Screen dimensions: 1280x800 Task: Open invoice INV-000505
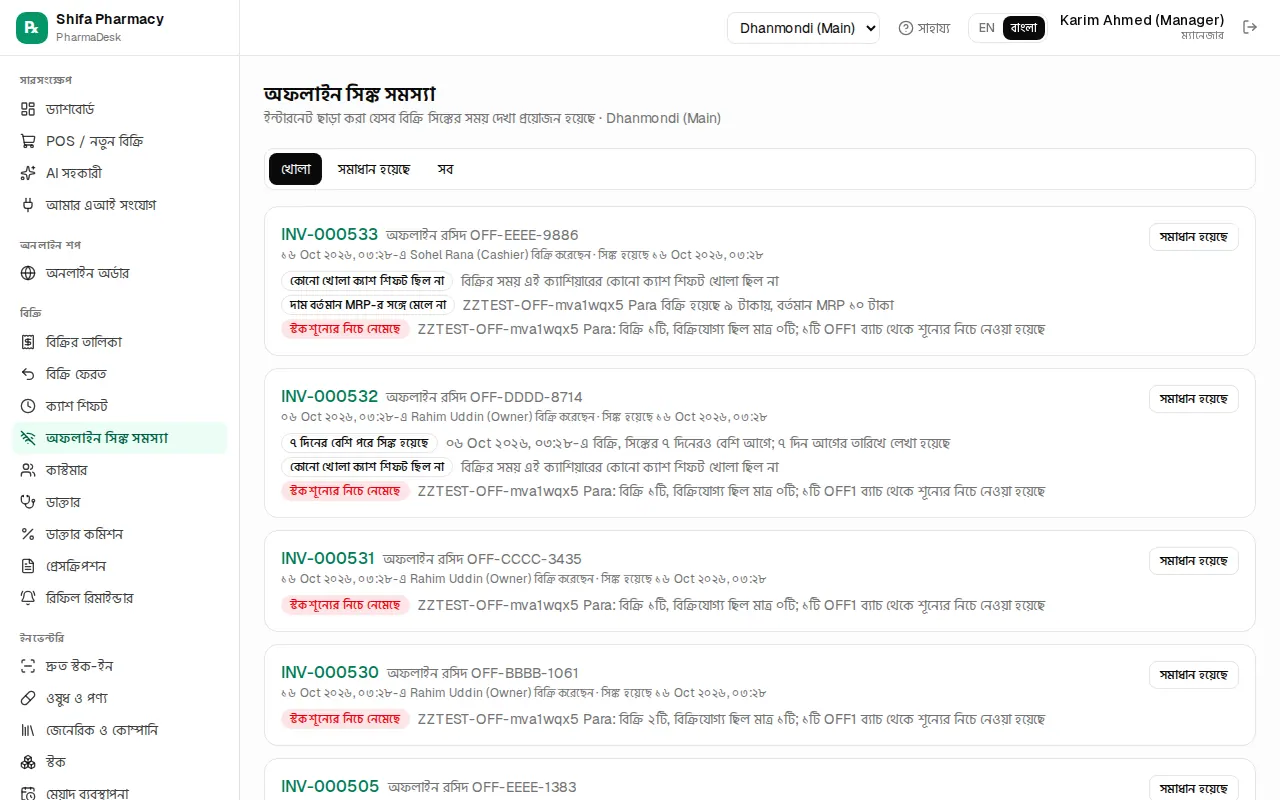coord(330,787)
